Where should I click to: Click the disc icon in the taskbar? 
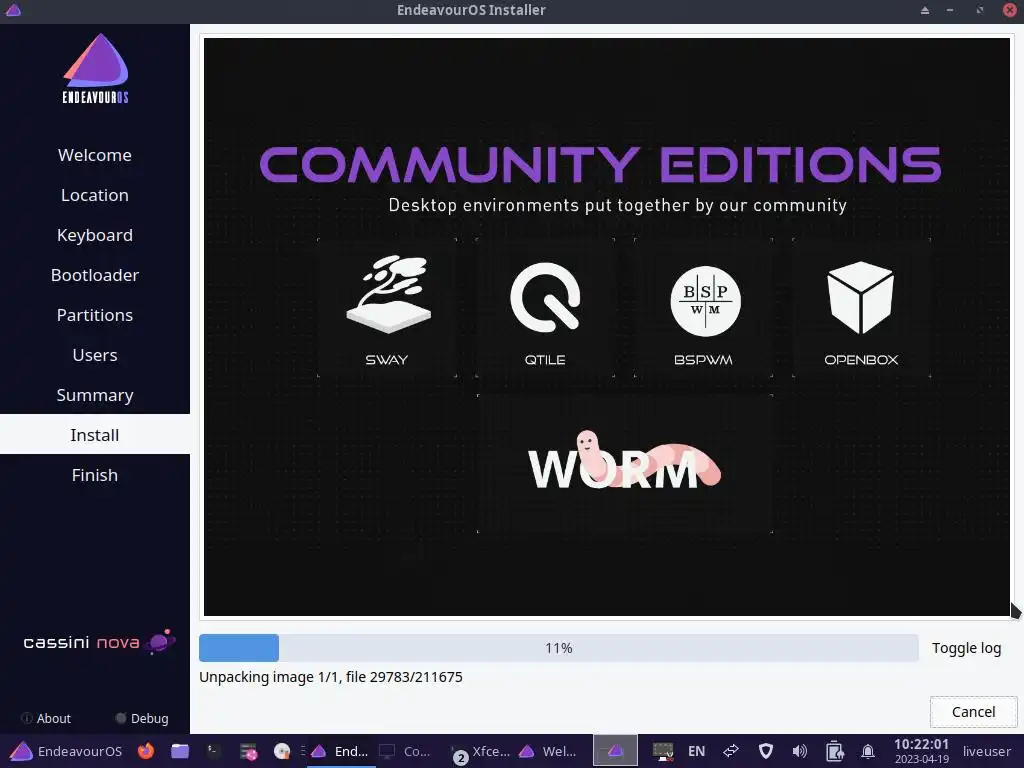[281, 752]
